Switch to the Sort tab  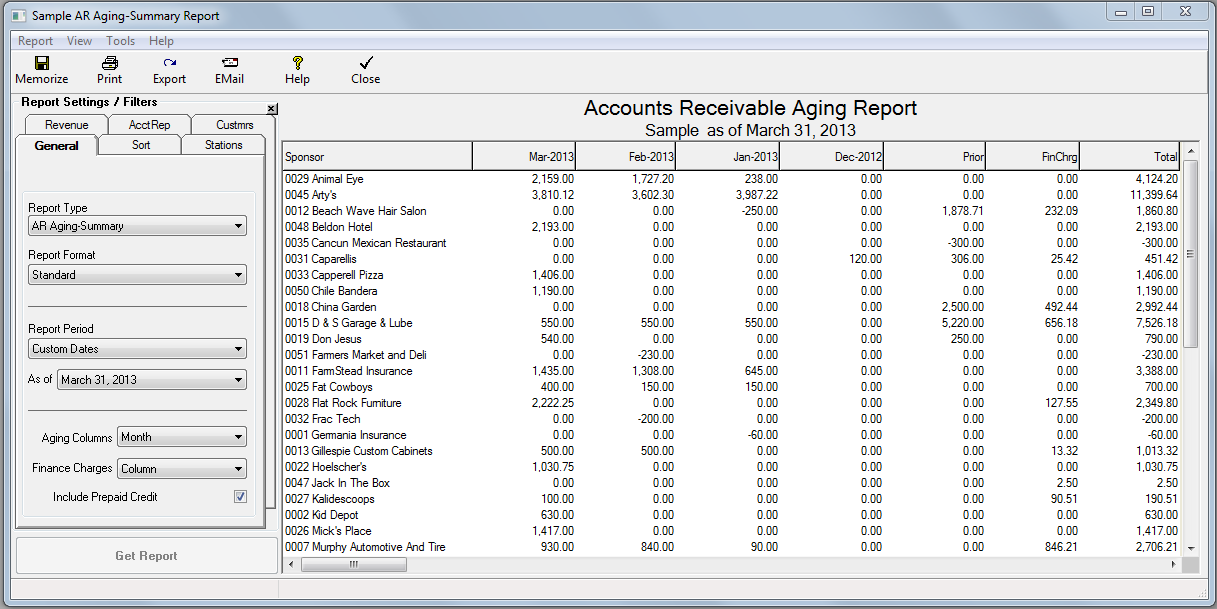[141, 145]
